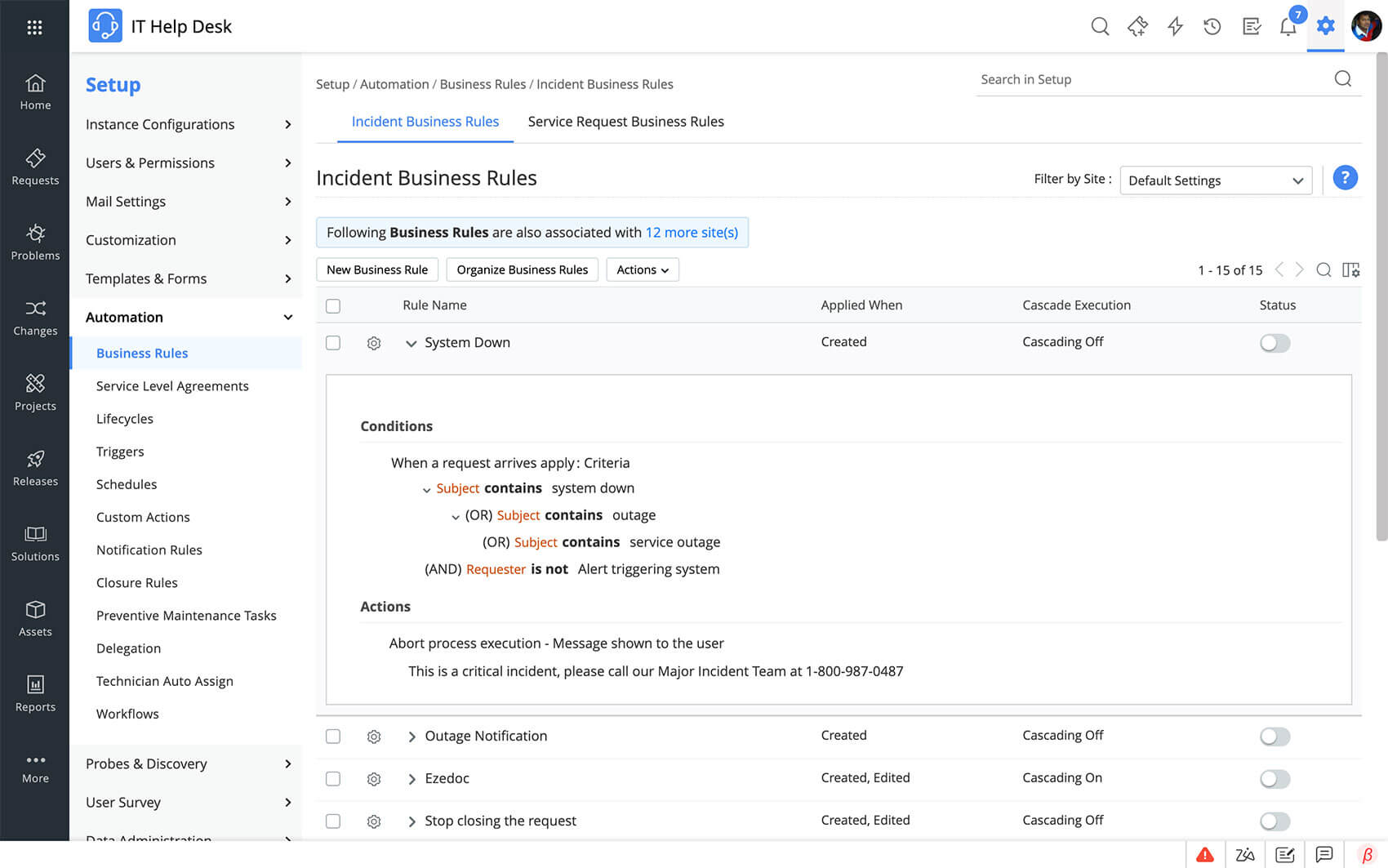Open the recent history clock icon

1212,27
